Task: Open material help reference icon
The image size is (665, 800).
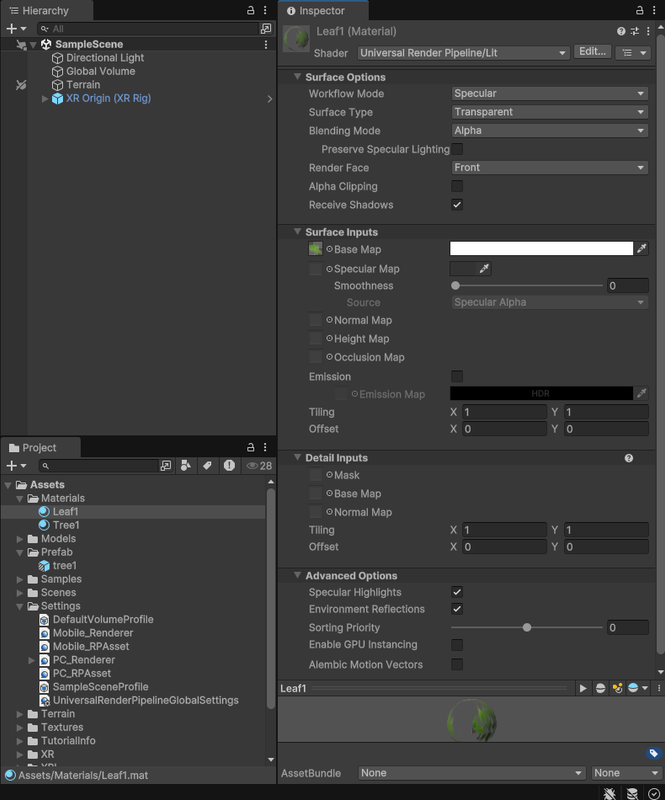Action: [x=621, y=32]
